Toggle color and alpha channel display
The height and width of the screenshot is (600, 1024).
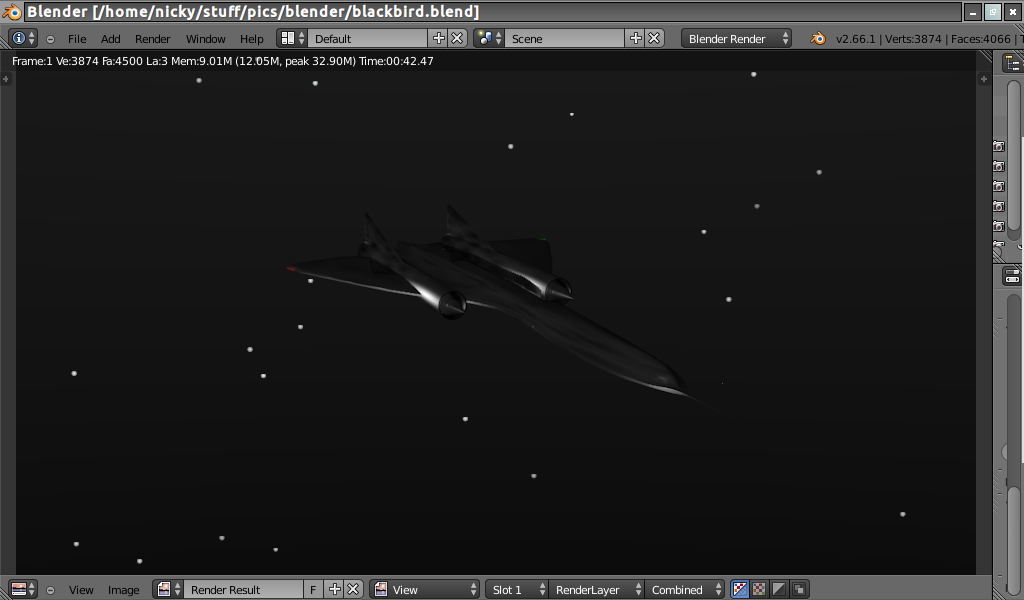[740, 590]
